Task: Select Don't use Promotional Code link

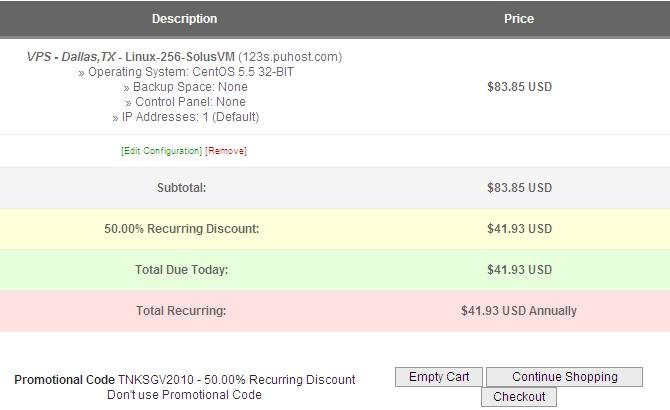Action: point(184,395)
